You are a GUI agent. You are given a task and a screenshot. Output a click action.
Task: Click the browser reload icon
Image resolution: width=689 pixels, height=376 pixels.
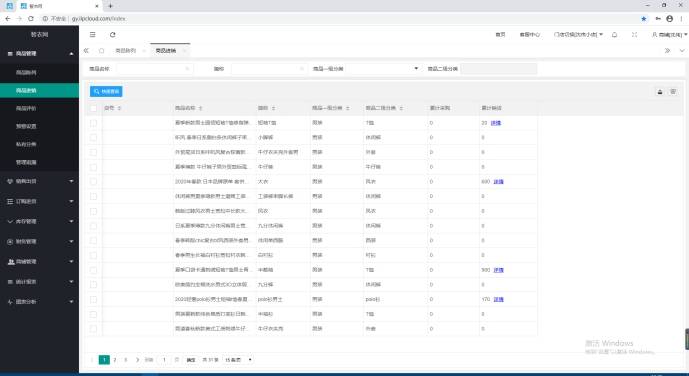point(31,18)
